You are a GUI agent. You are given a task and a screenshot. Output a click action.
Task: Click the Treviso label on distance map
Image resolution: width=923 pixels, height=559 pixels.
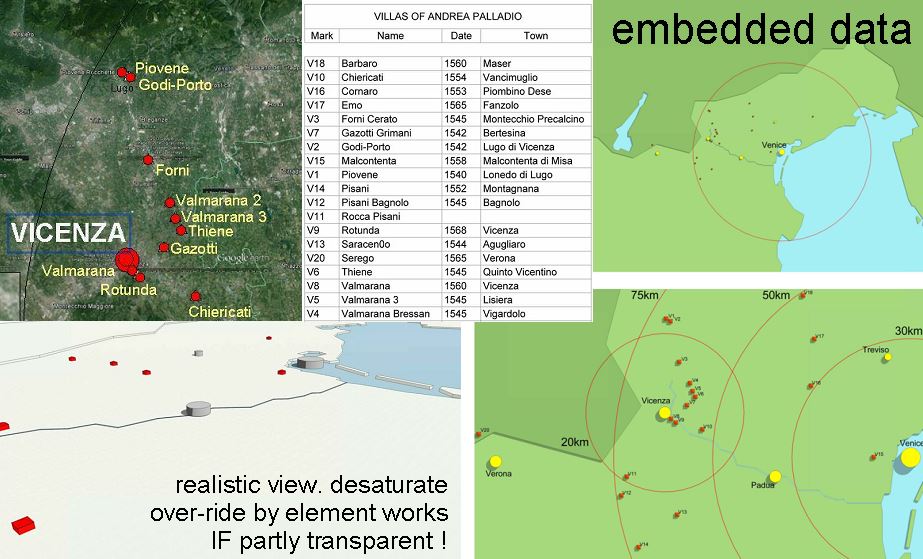tap(875, 350)
